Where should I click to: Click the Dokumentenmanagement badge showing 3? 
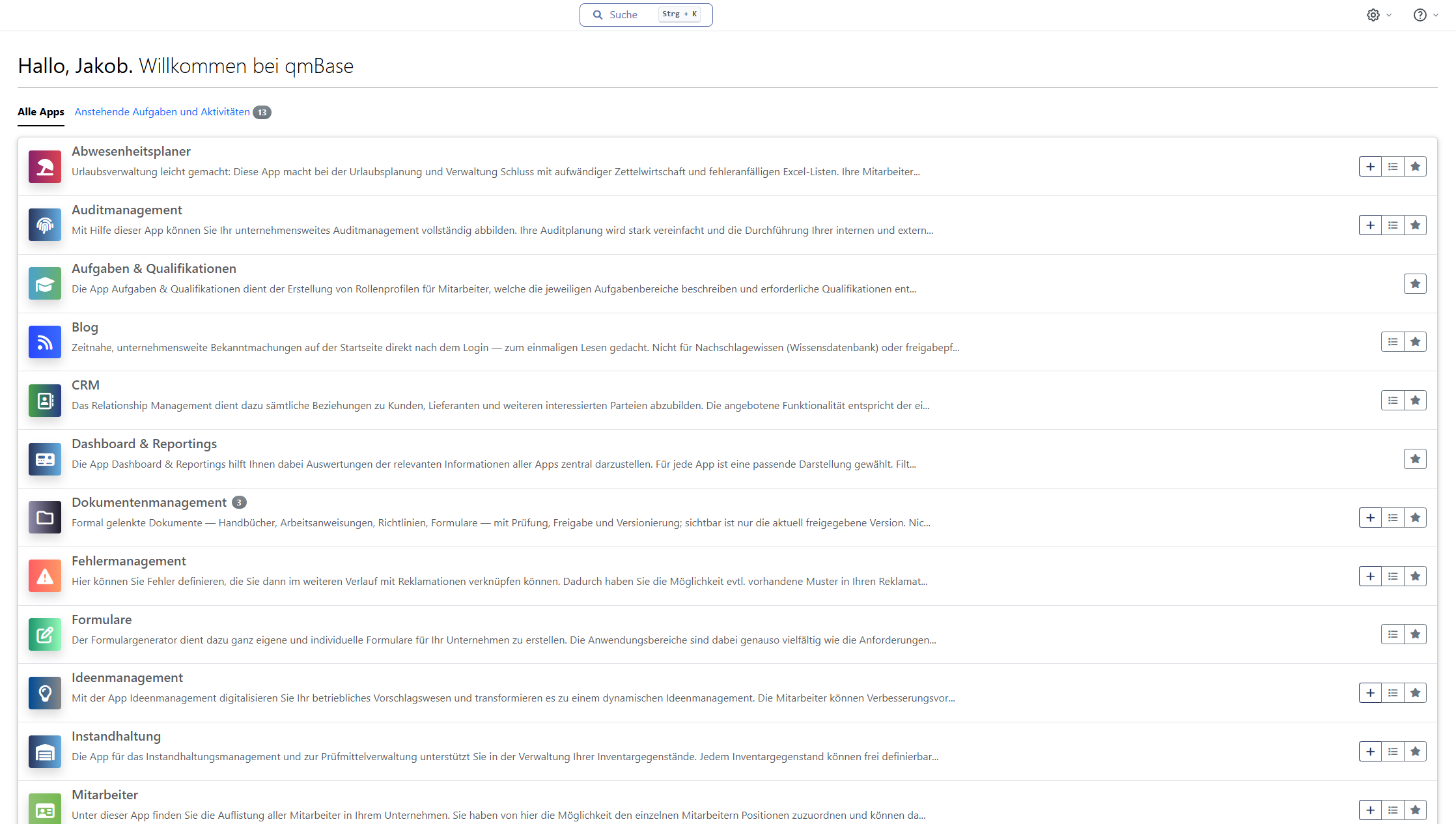pos(240,502)
